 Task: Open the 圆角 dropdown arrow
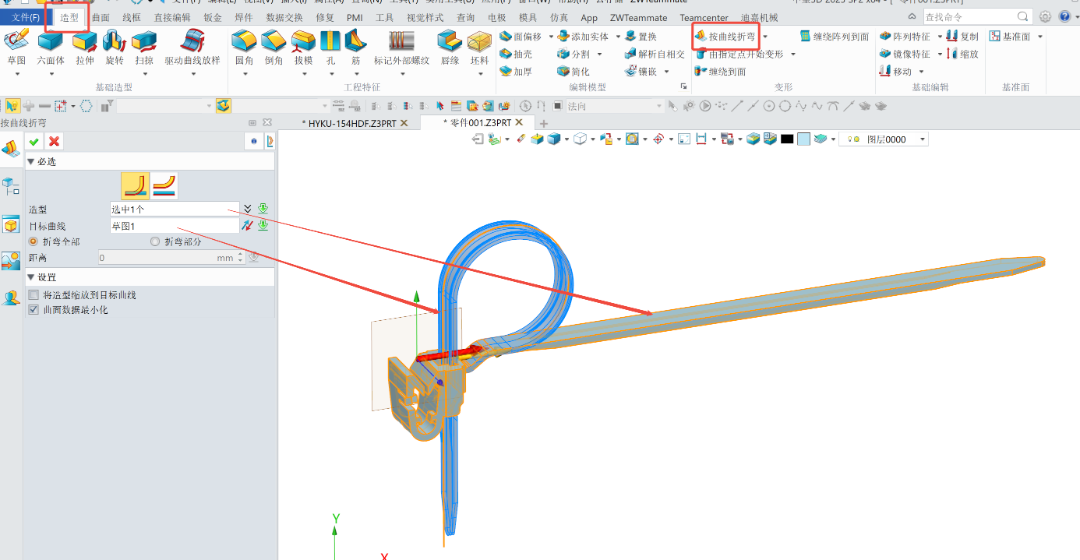click(x=245, y=74)
